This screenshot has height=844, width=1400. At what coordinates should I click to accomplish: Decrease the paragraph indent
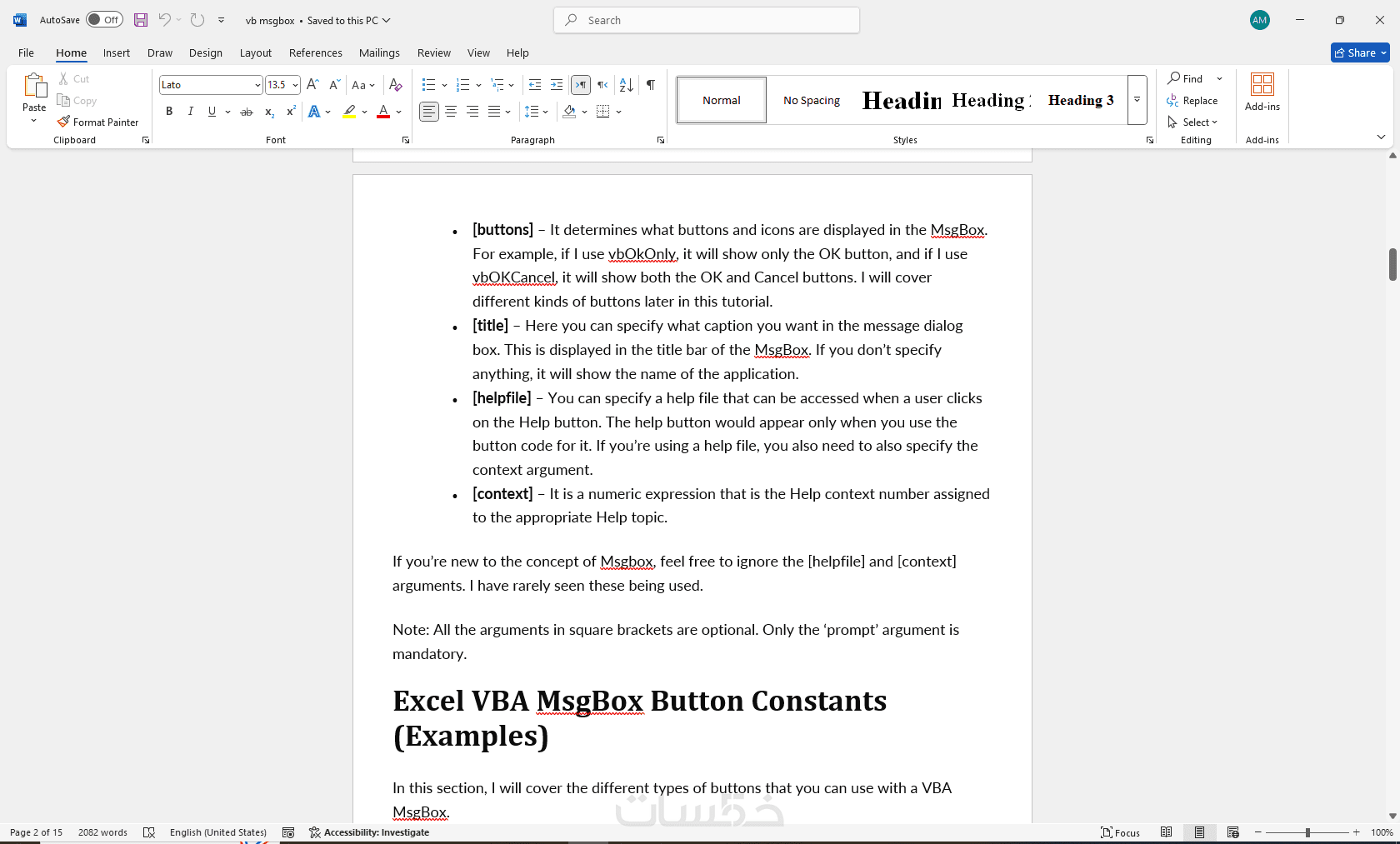click(x=535, y=85)
